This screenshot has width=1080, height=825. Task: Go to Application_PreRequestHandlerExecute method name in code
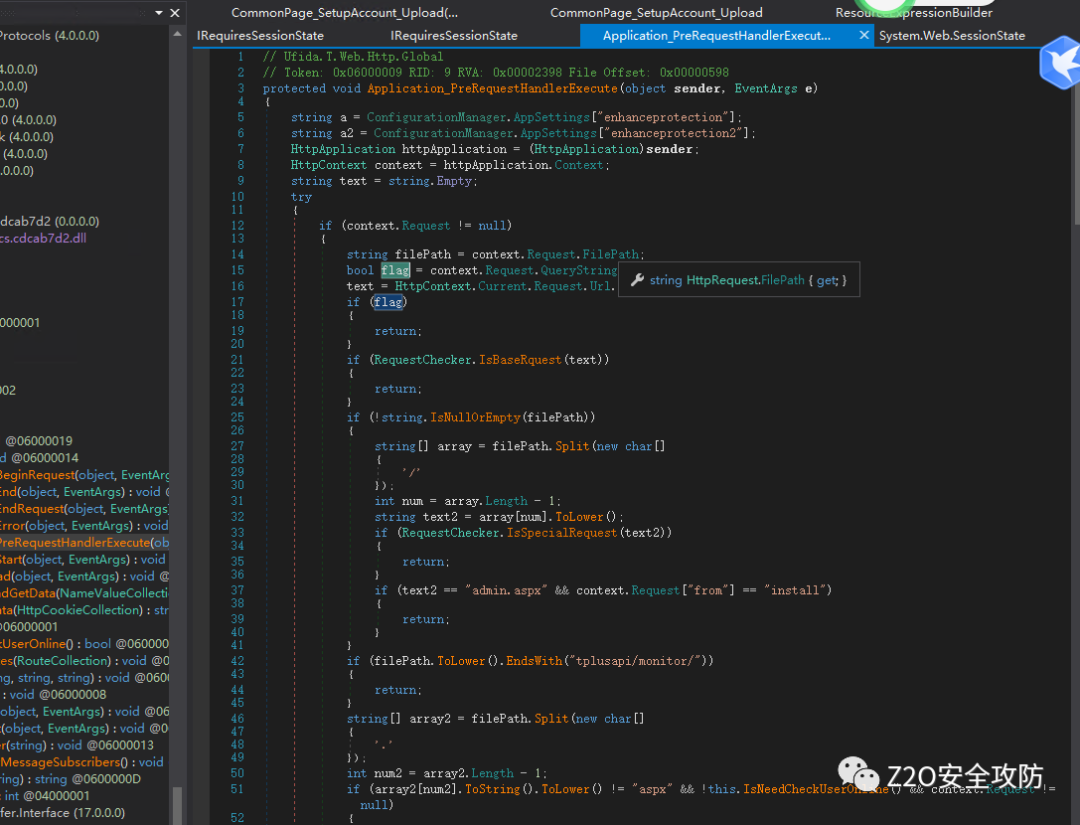pos(492,88)
